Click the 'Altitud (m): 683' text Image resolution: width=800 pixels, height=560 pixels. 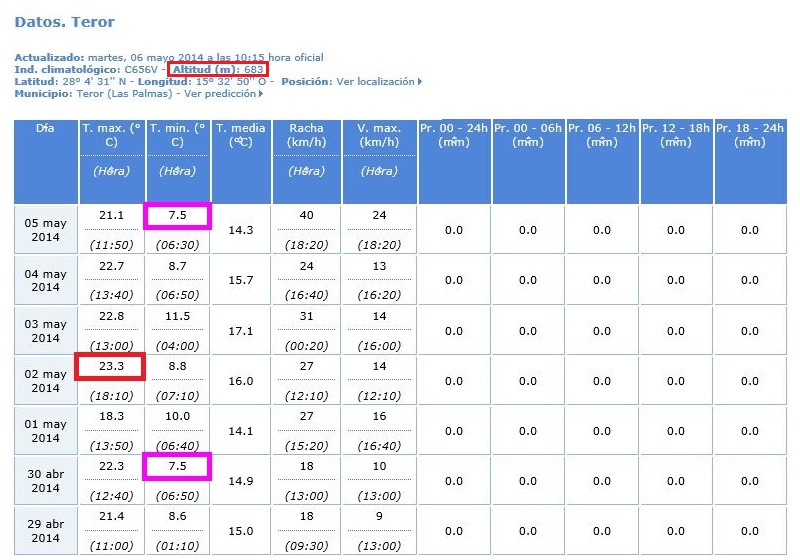217,70
